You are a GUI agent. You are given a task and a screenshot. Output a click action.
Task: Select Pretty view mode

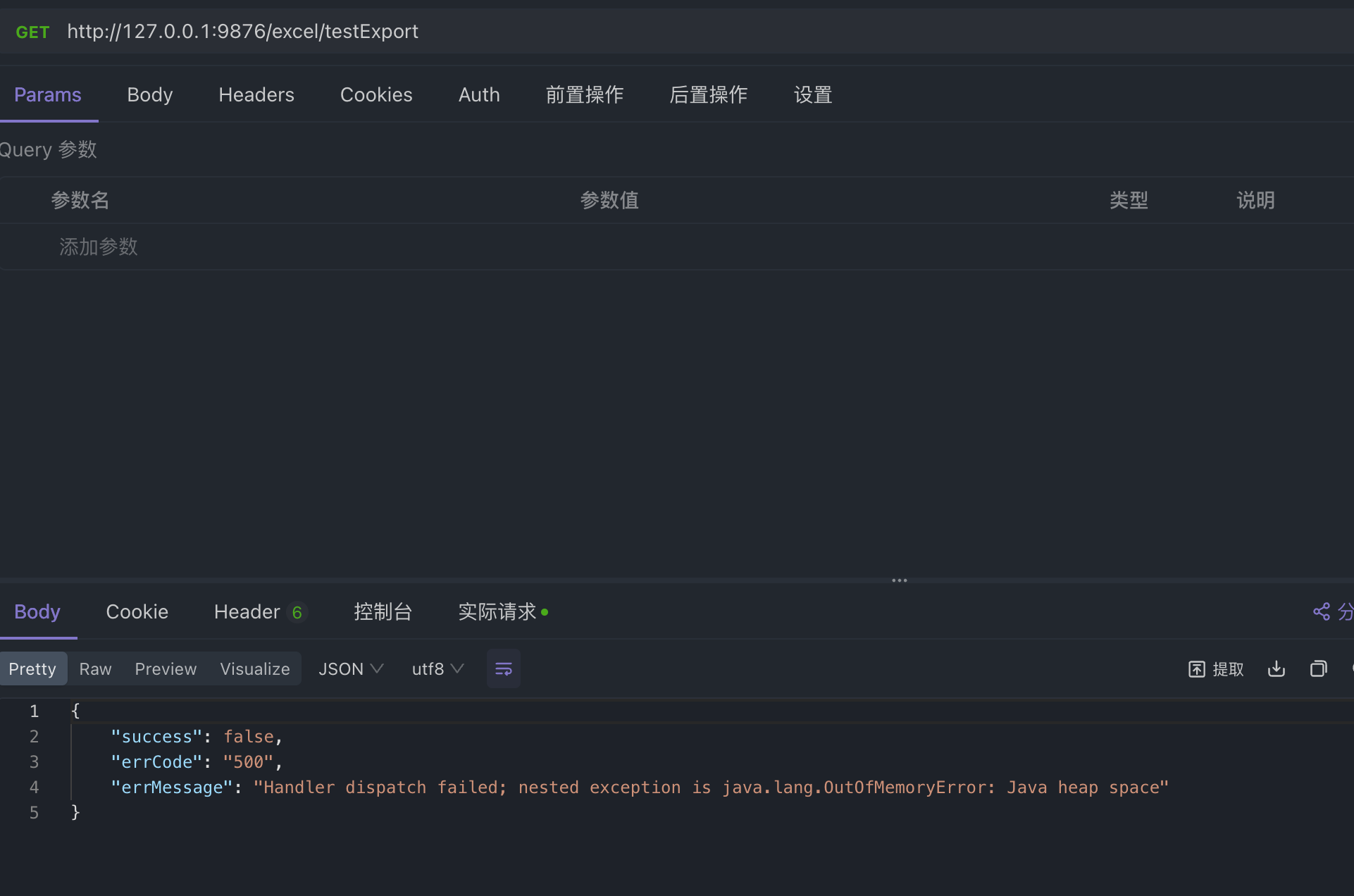point(32,668)
